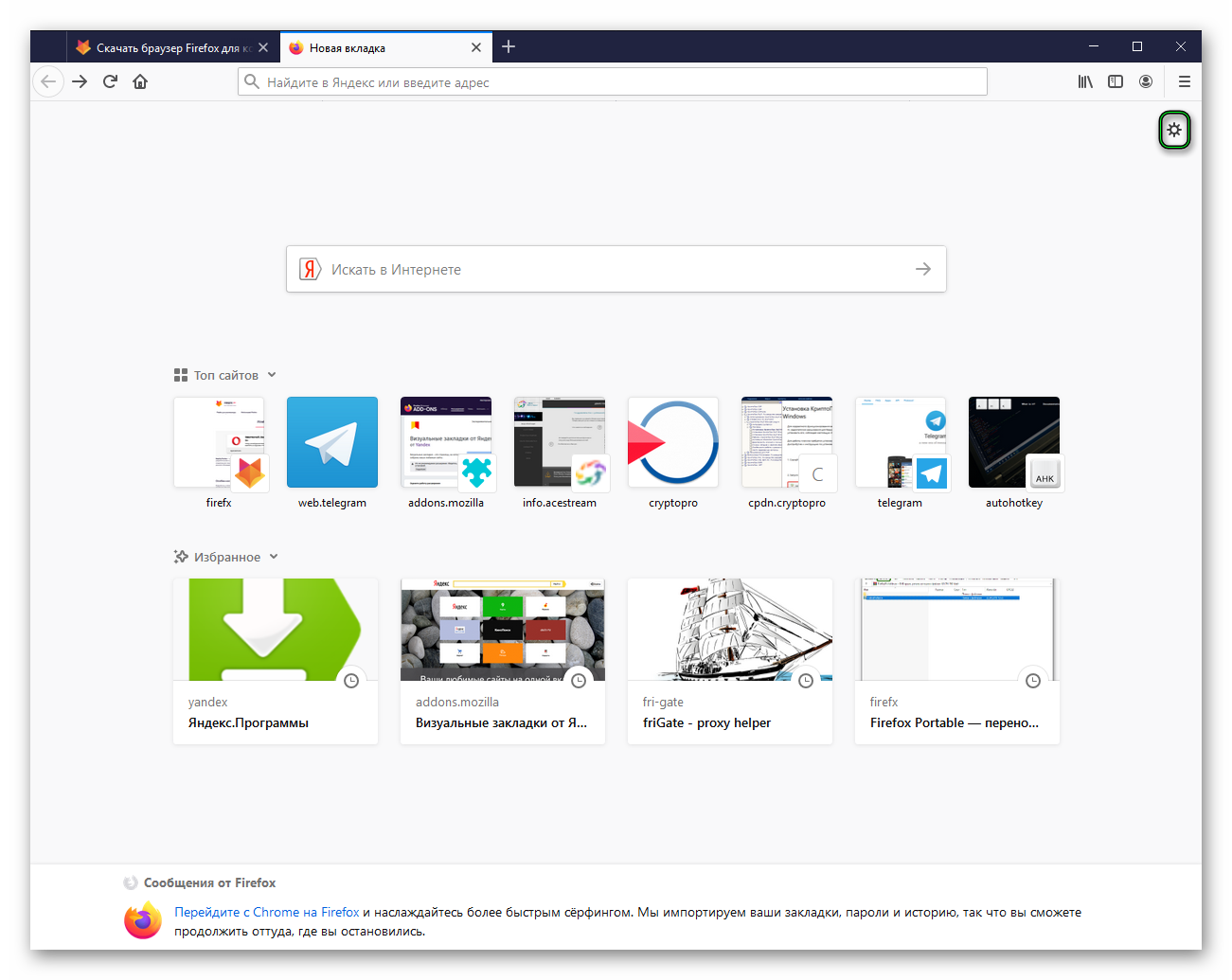The image size is (1232, 980).
Task: Open the 'friGate - proxy helper' card
Action: click(730, 661)
